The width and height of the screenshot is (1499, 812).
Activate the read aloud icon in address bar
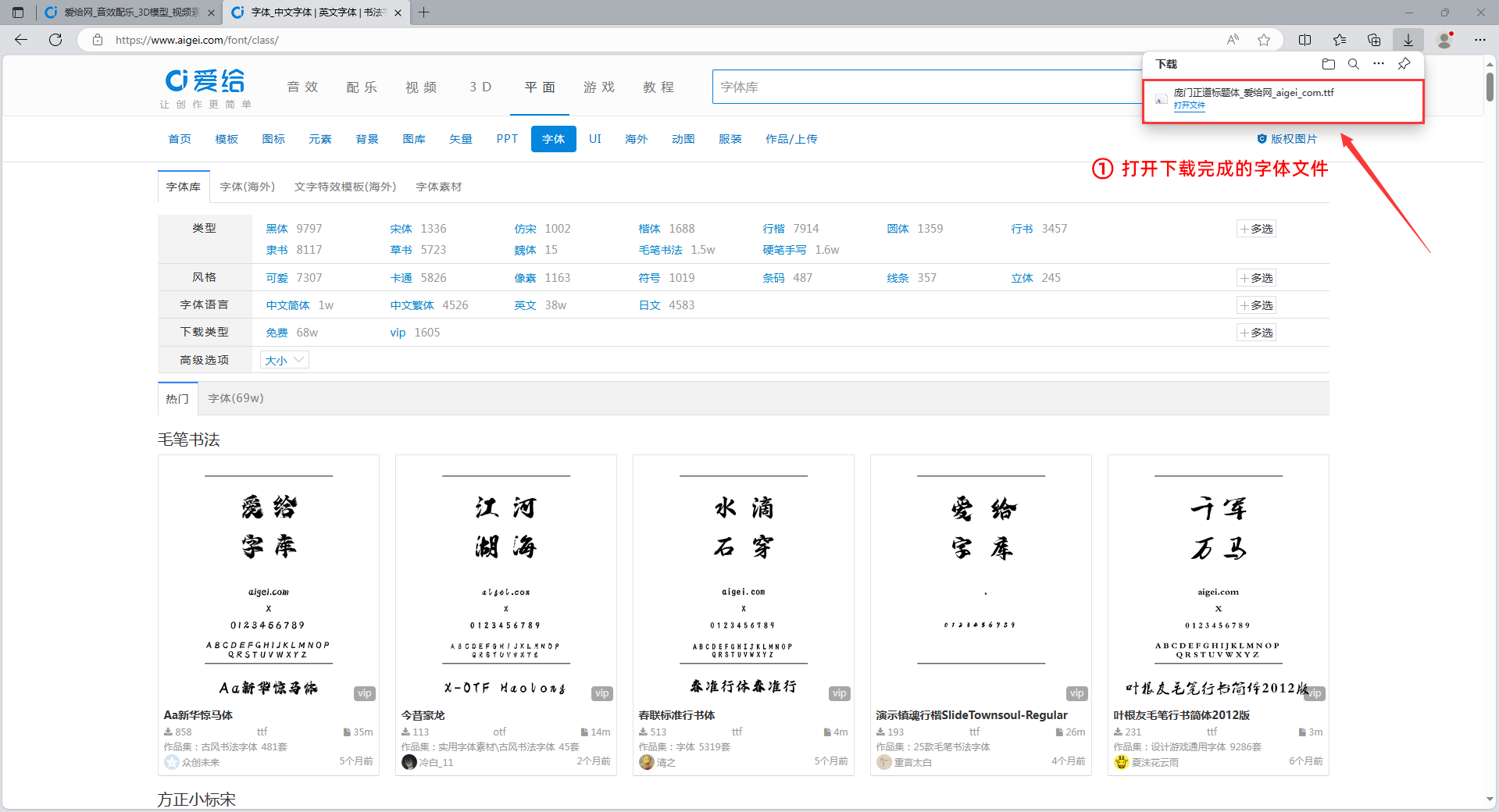click(x=1233, y=40)
